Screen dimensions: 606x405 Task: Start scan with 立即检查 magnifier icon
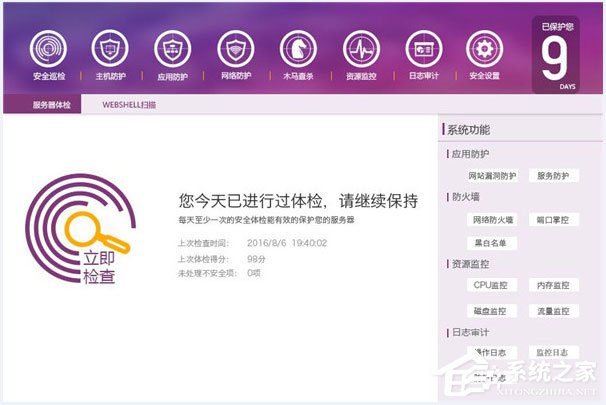click(x=81, y=229)
